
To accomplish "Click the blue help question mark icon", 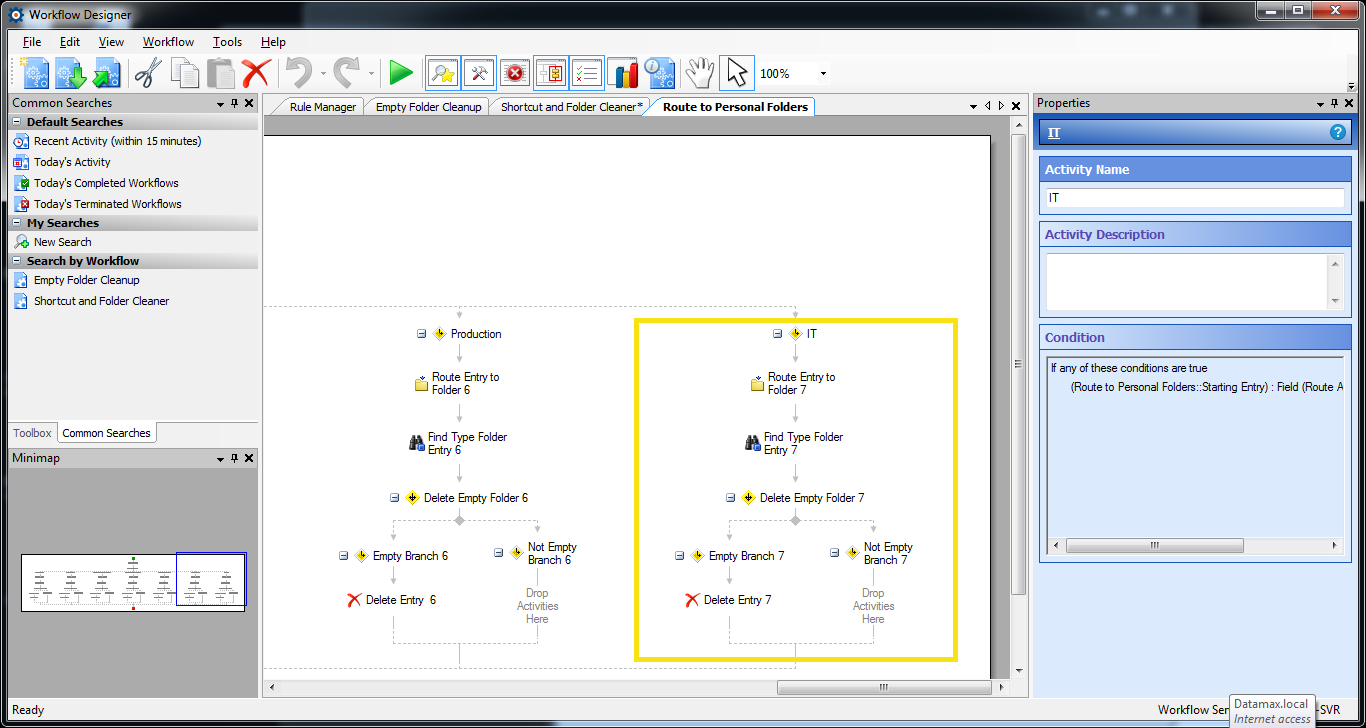I will click(1337, 132).
